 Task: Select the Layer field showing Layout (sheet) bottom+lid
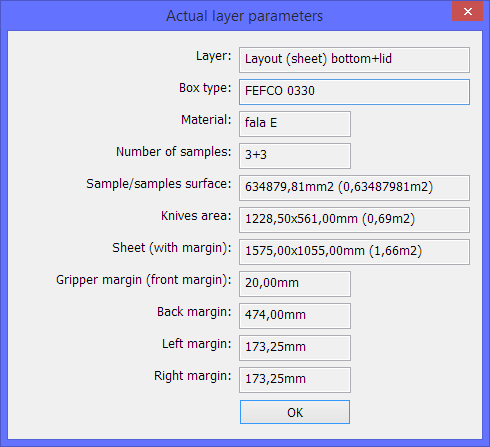tap(354, 60)
